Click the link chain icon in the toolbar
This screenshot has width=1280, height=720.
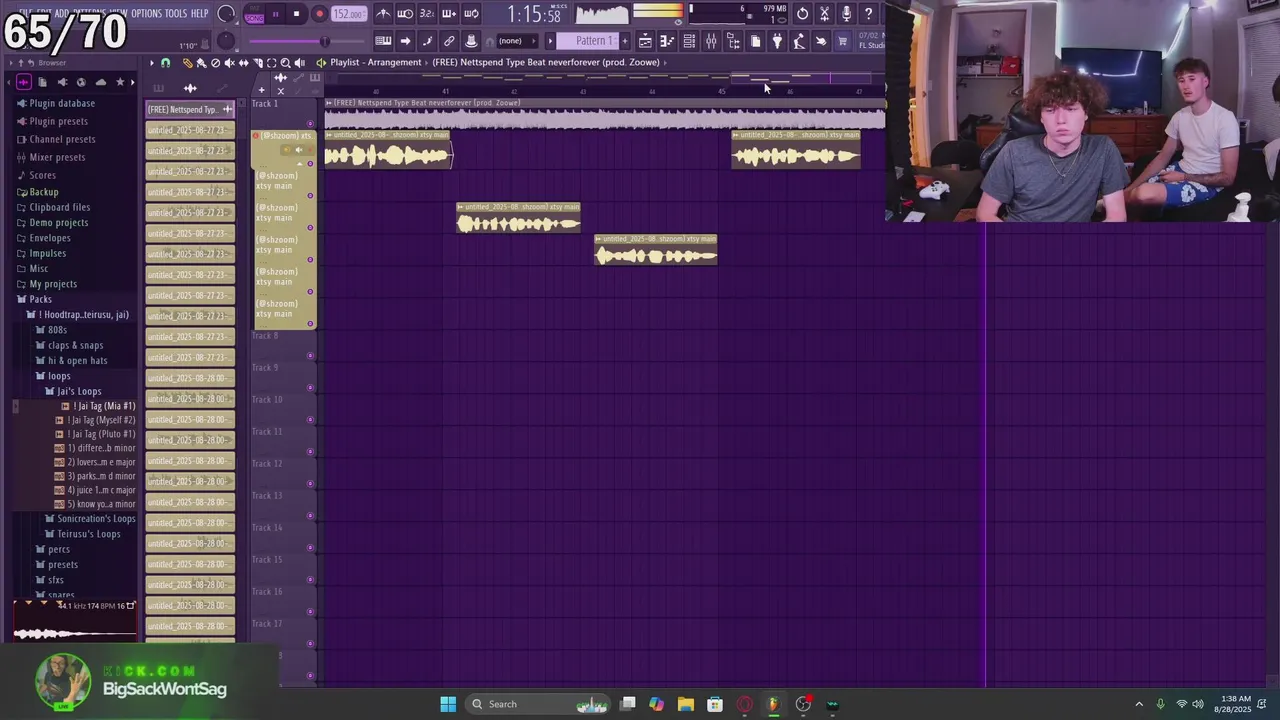click(449, 41)
